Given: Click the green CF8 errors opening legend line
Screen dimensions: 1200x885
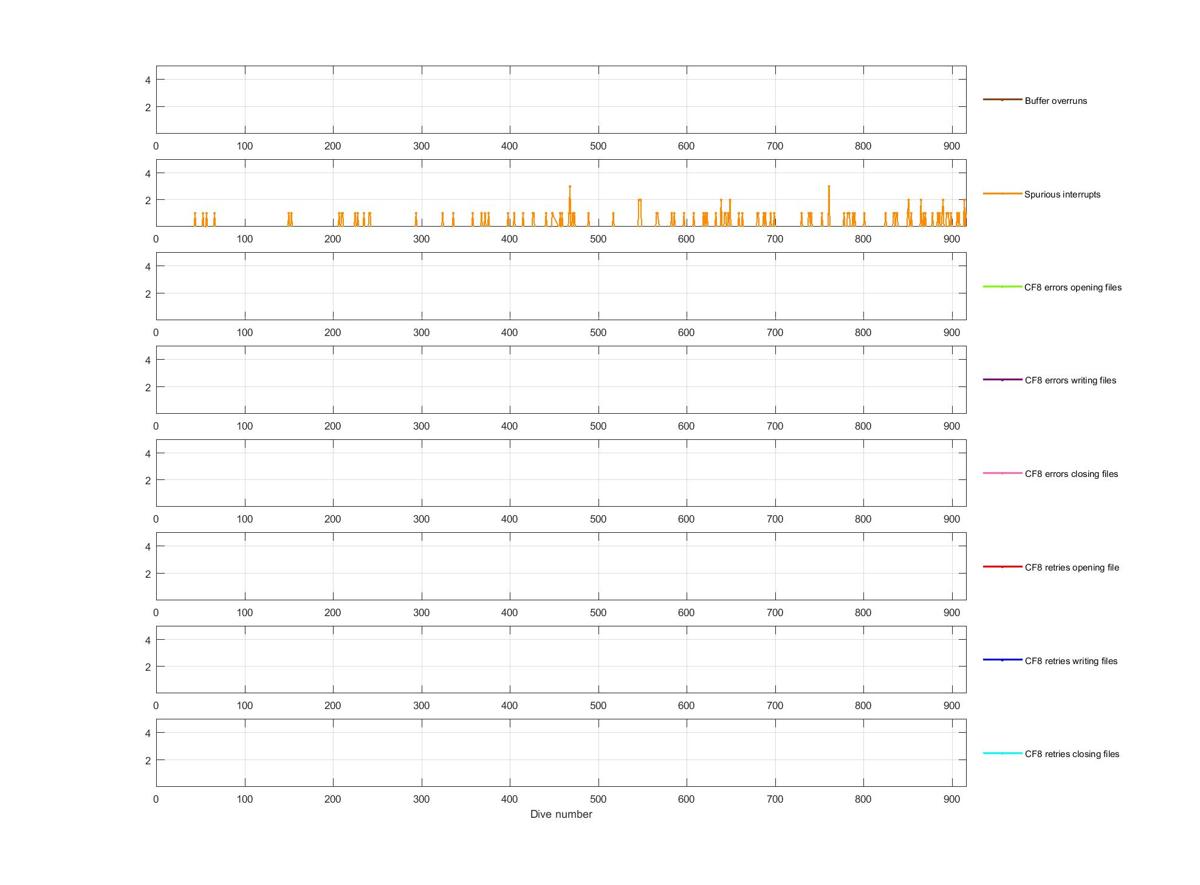Looking at the screenshot, I should [x=1002, y=287].
